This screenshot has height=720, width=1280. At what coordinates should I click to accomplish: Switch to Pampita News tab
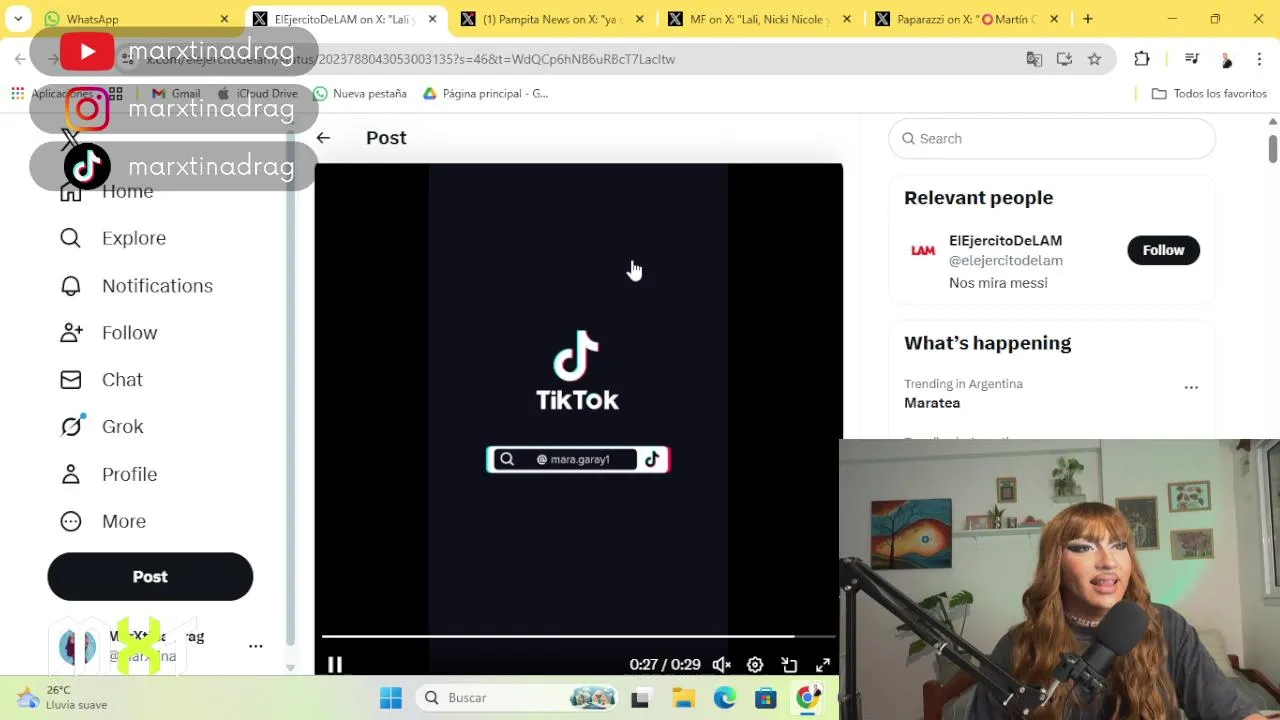554,19
